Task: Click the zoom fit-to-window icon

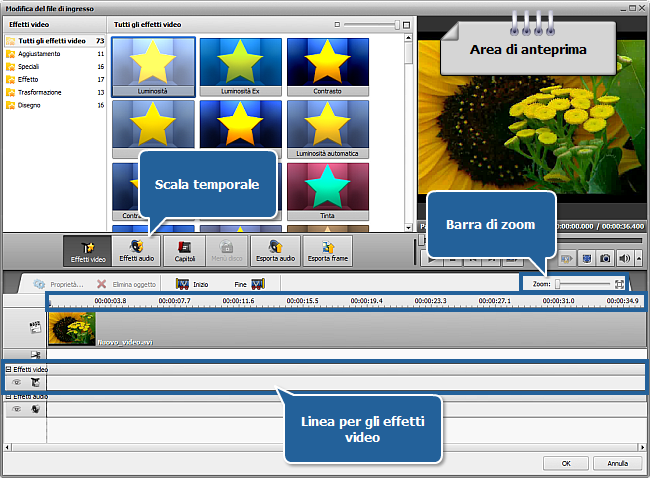Action: tap(619, 284)
